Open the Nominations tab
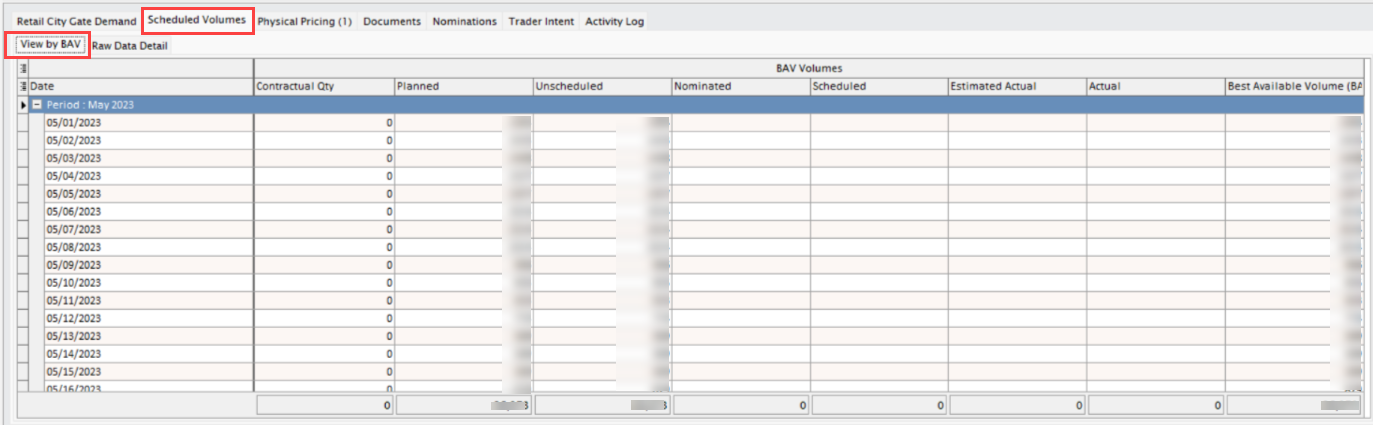This screenshot has height=425, width=1373. (x=464, y=21)
